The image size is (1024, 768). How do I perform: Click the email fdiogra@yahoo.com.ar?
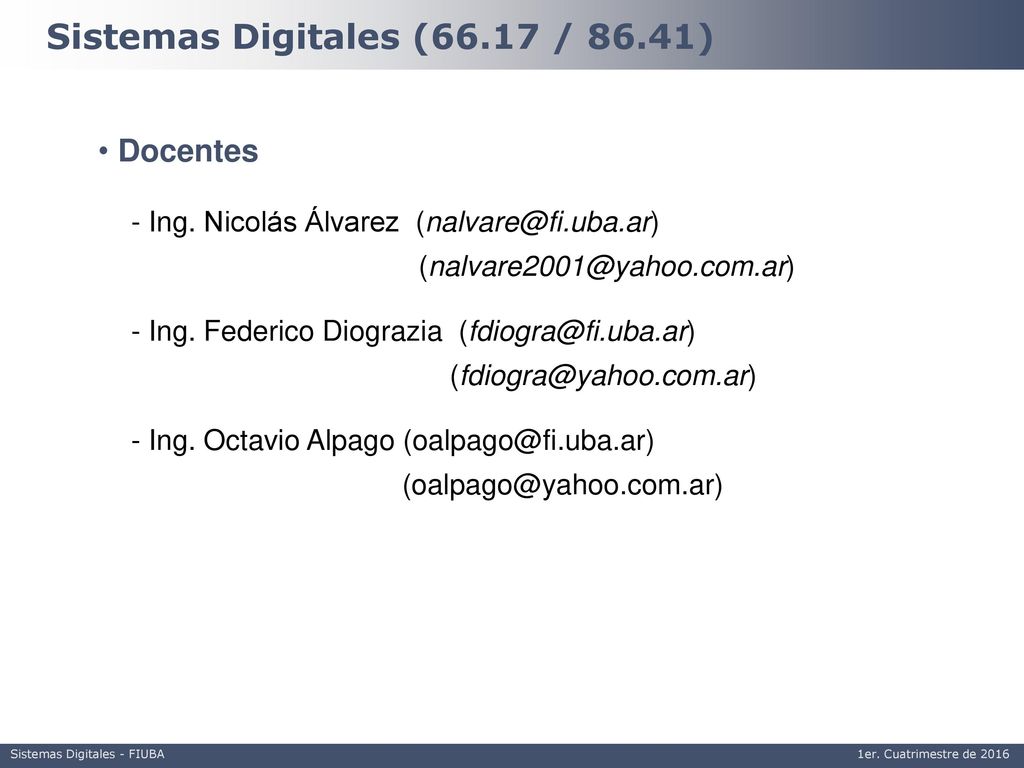coord(603,376)
